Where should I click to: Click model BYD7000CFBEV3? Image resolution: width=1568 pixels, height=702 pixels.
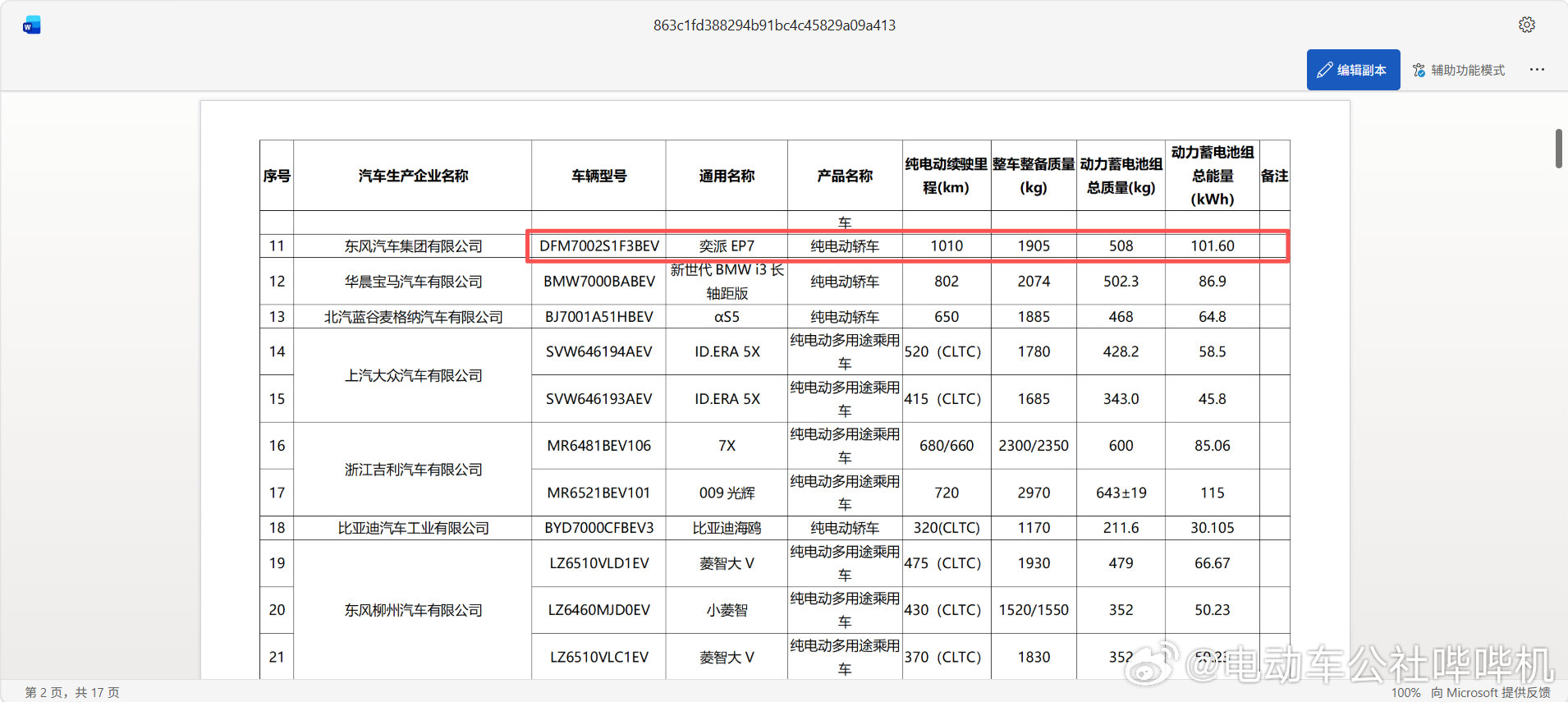tap(599, 527)
